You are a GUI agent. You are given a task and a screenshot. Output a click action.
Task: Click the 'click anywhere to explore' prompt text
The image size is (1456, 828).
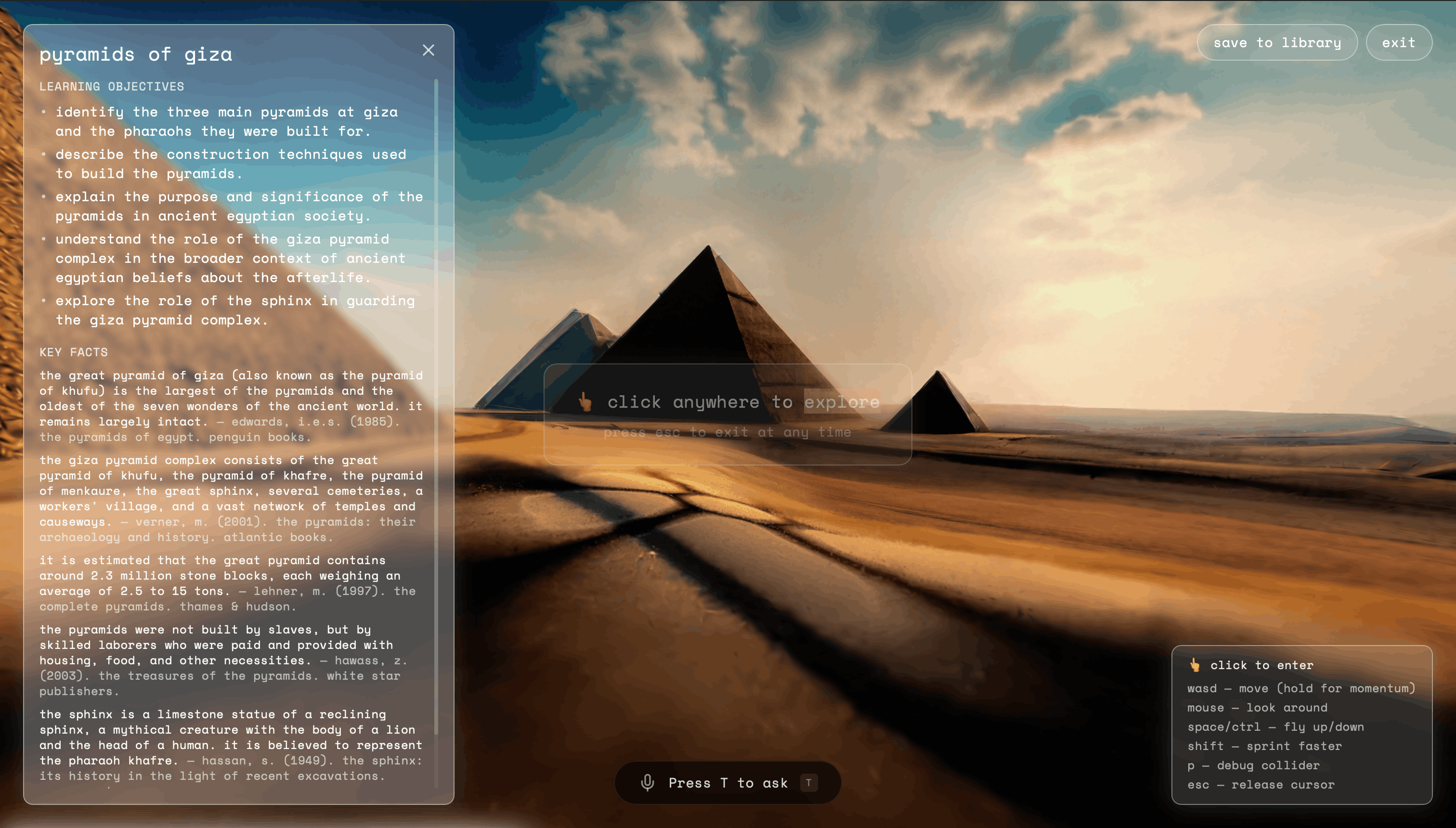click(x=743, y=402)
